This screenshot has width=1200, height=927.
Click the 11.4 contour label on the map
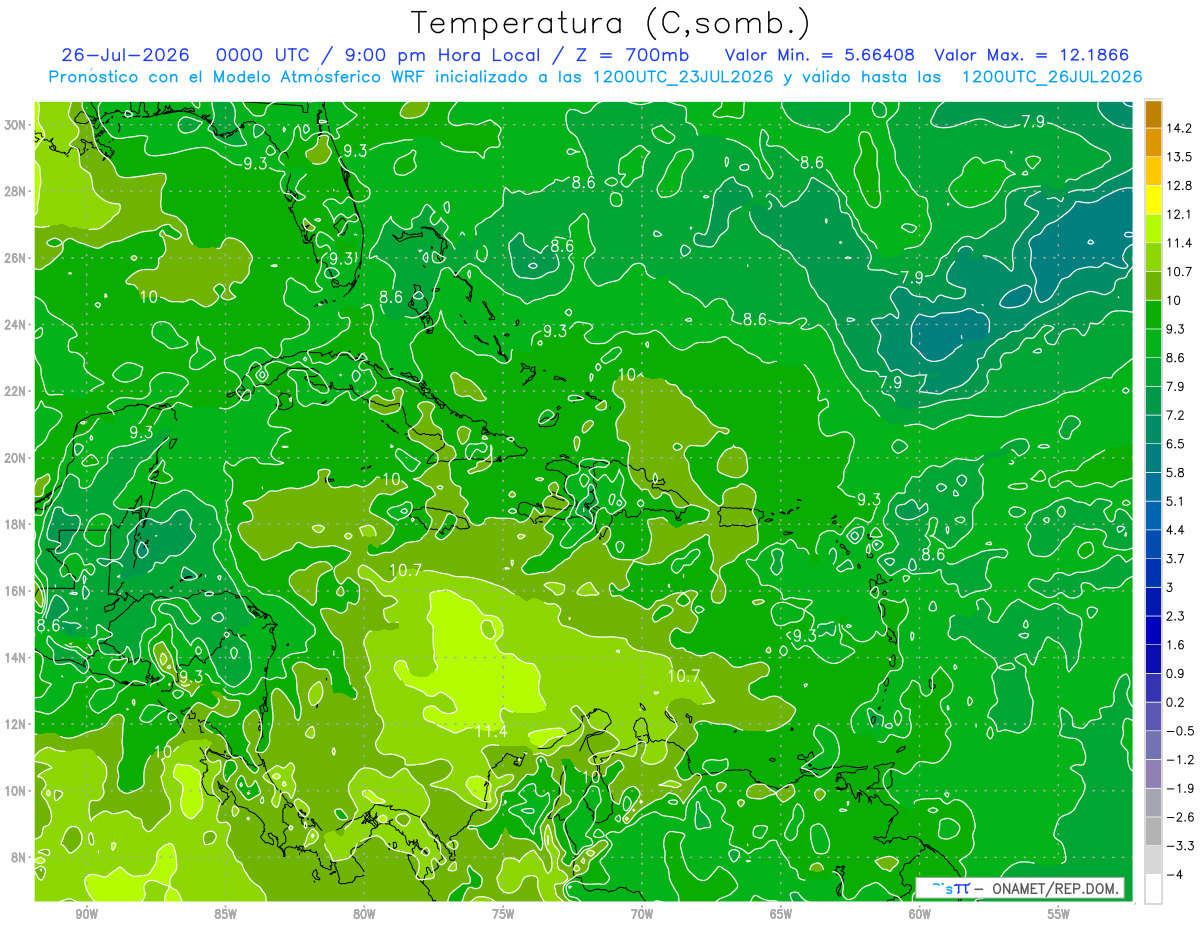[490, 732]
